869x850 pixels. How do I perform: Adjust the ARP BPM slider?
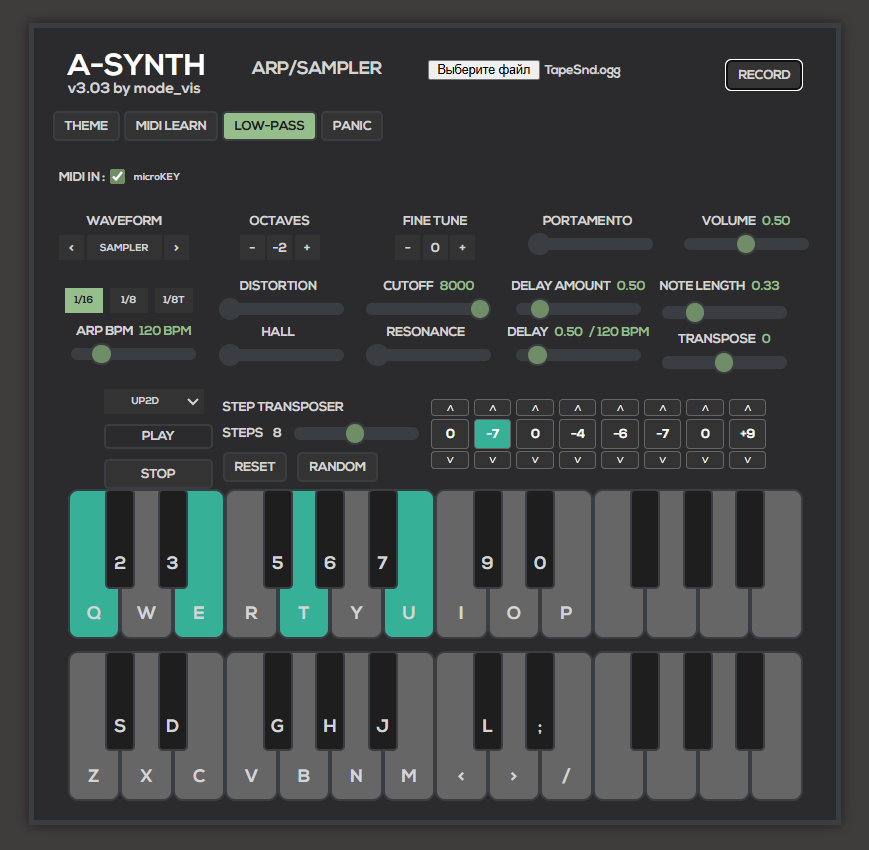click(x=133, y=354)
